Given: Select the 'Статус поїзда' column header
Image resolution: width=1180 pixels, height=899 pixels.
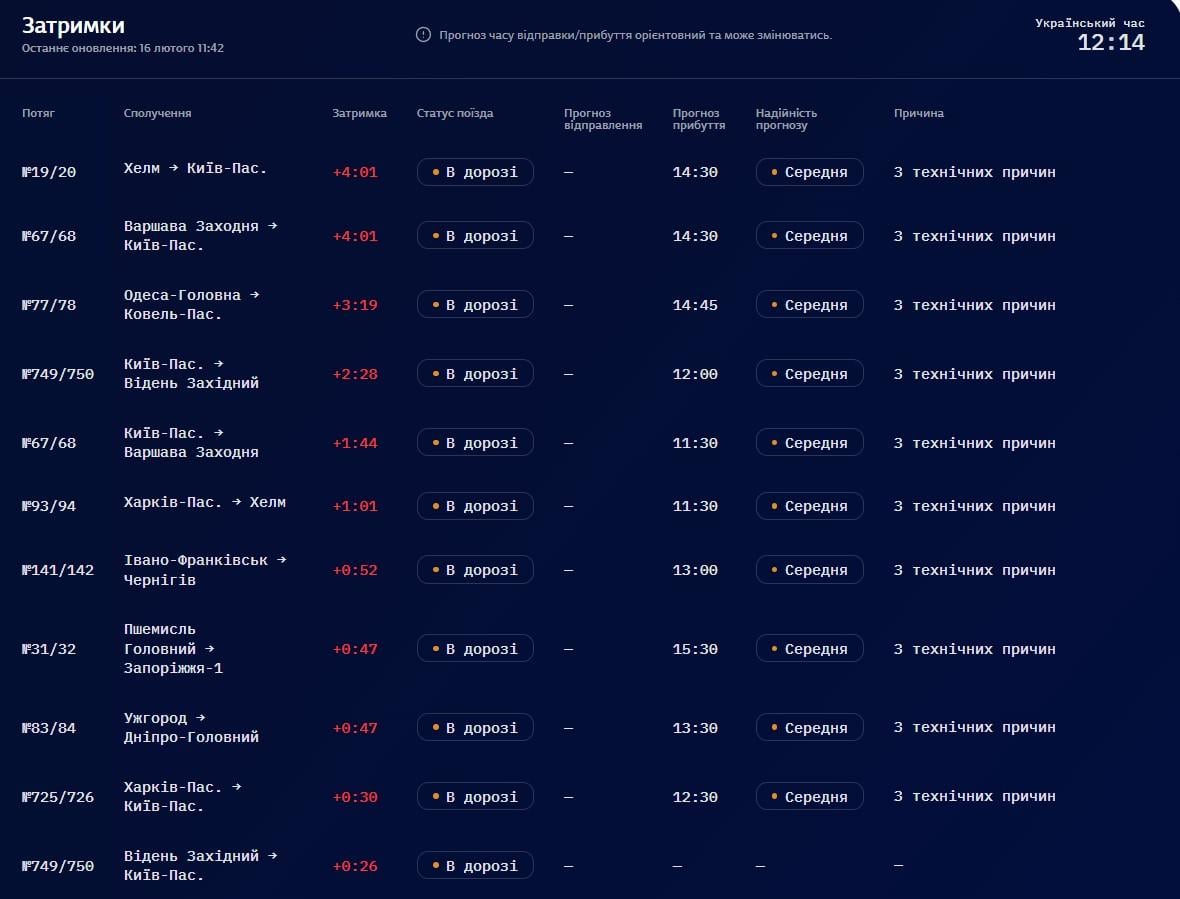Looking at the screenshot, I should click(x=455, y=113).
